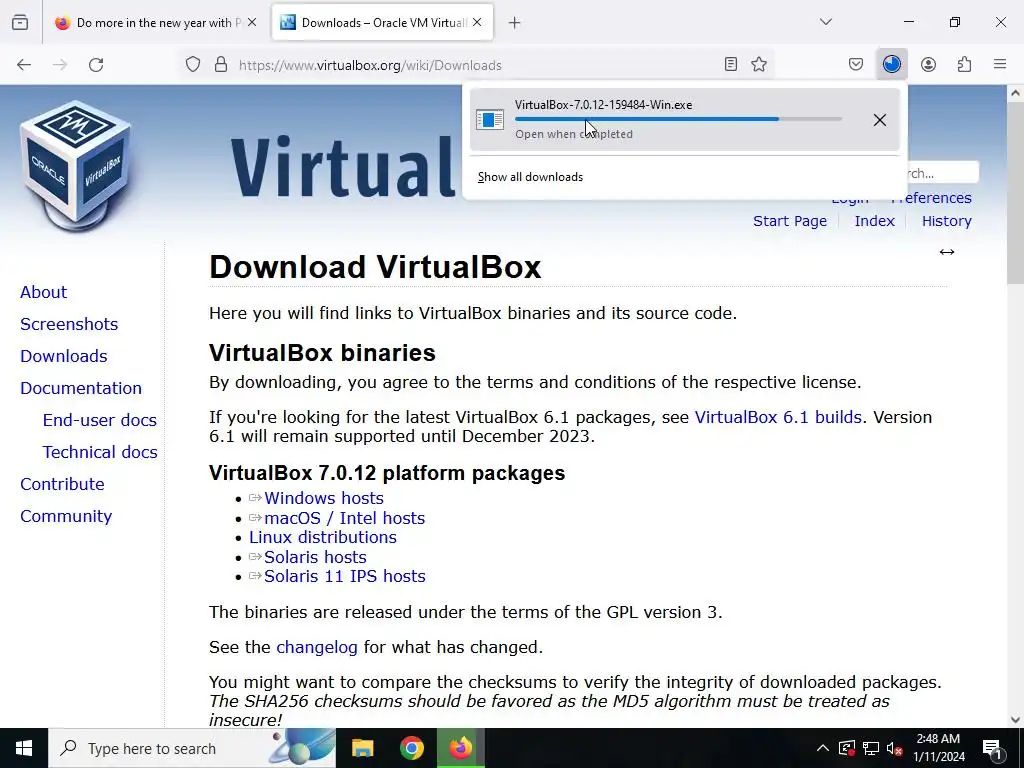Image resolution: width=1024 pixels, height=768 pixels.
Task: Open Windows Start menu
Action: point(24,748)
